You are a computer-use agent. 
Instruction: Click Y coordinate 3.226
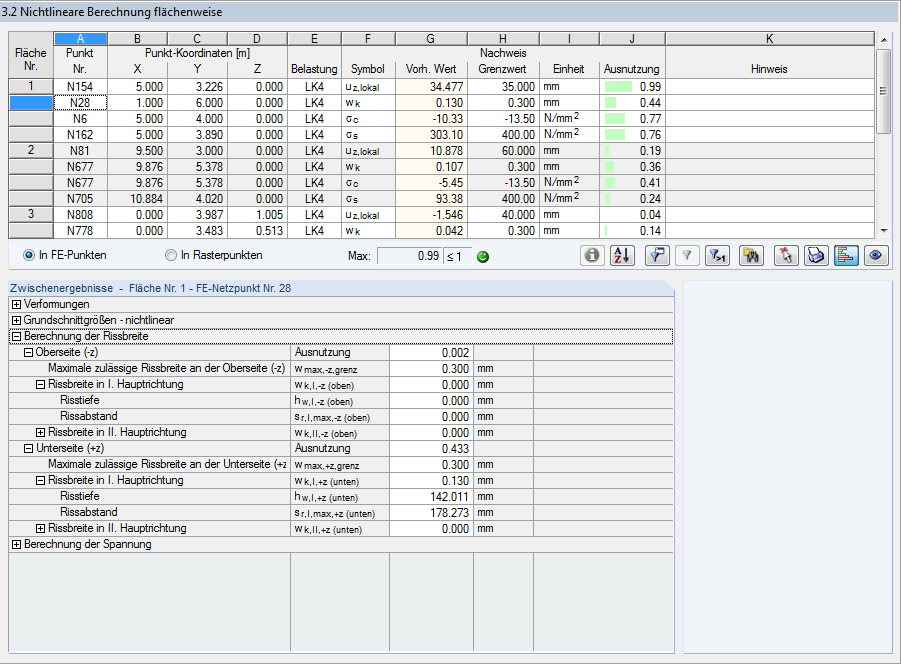(198, 87)
